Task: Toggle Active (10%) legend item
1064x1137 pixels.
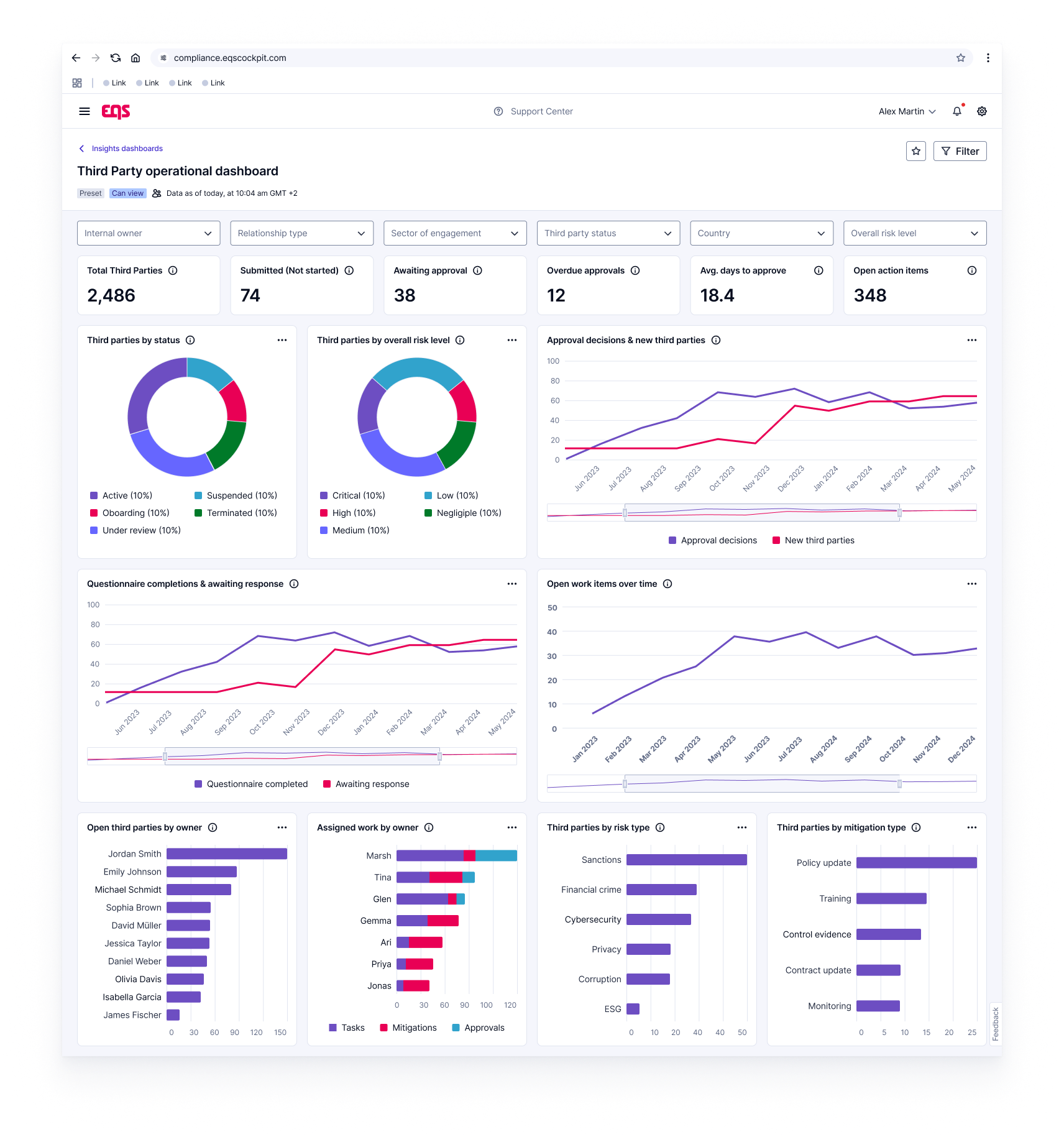Action: point(121,495)
